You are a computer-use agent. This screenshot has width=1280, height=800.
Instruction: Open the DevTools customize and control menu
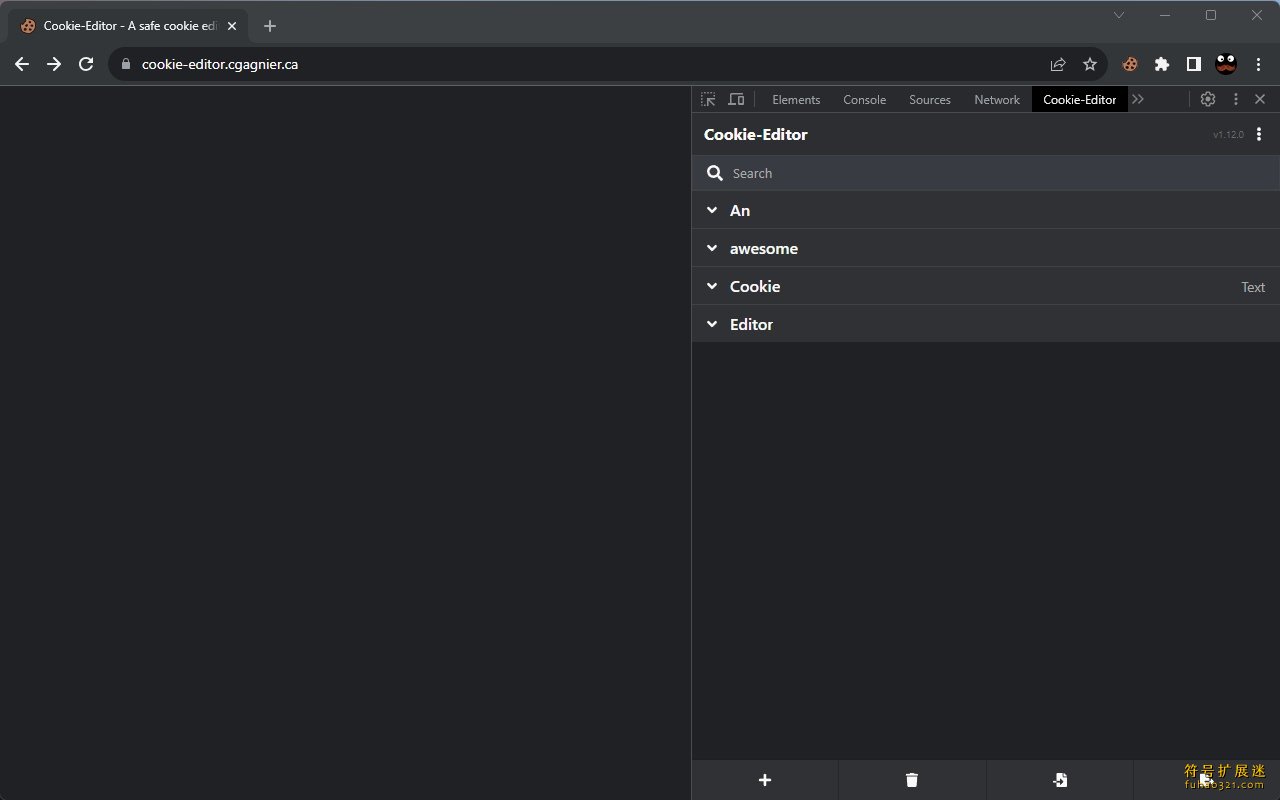[1236, 99]
